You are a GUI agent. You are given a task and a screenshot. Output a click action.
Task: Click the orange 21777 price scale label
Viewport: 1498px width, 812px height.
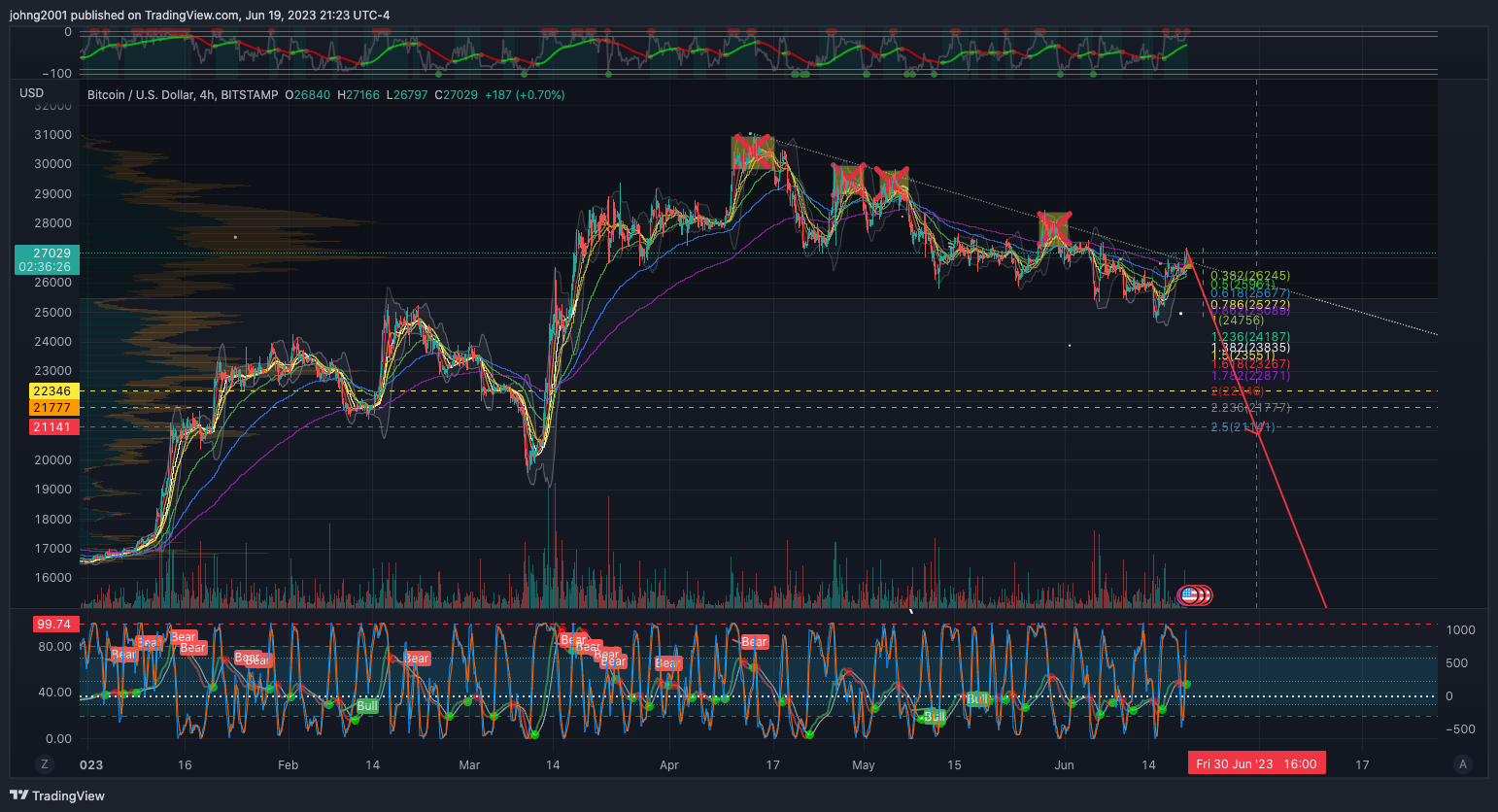[52, 408]
